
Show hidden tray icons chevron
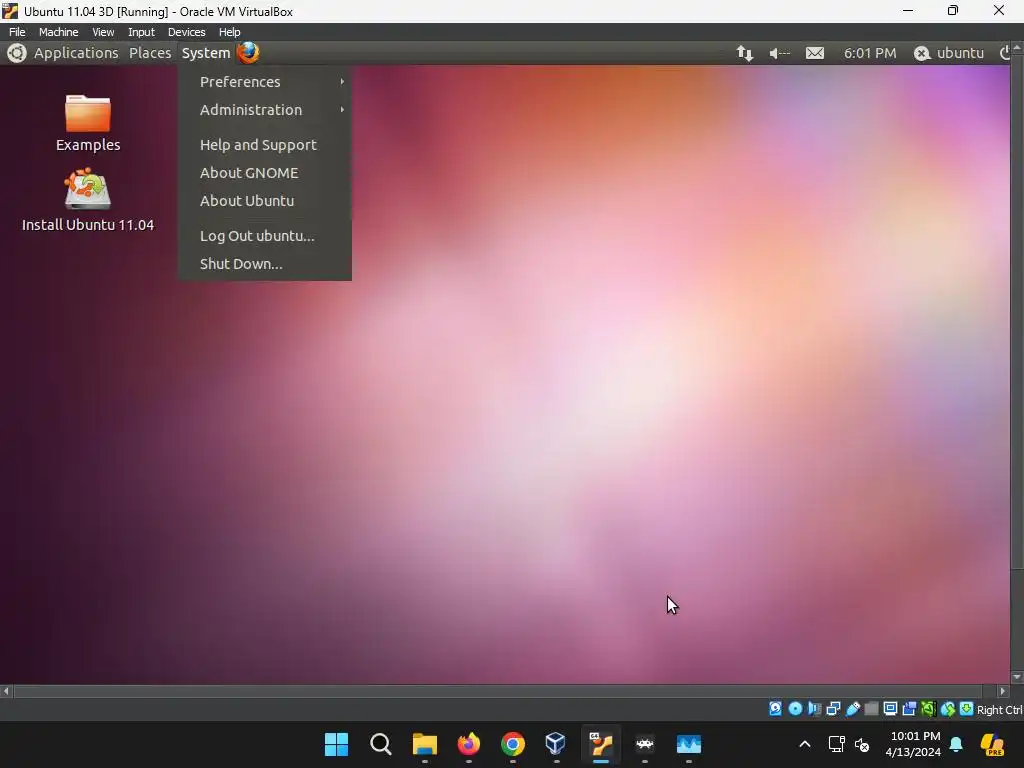click(x=805, y=744)
